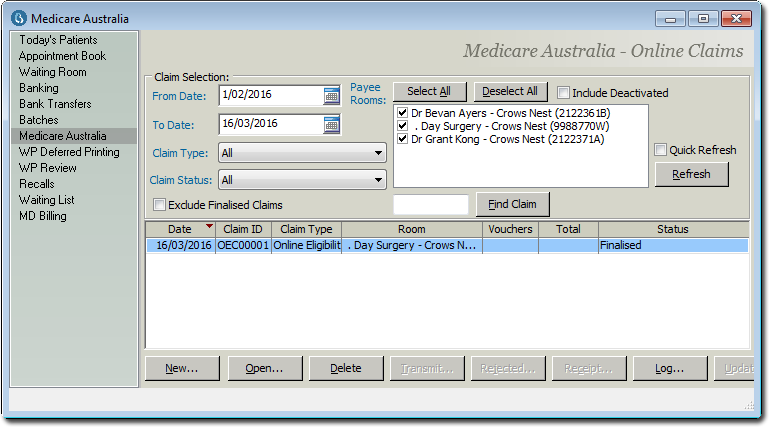Viewport: 769px width, 427px height.
Task: Go to MD Billing in the sidebar
Action: (41, 216)
